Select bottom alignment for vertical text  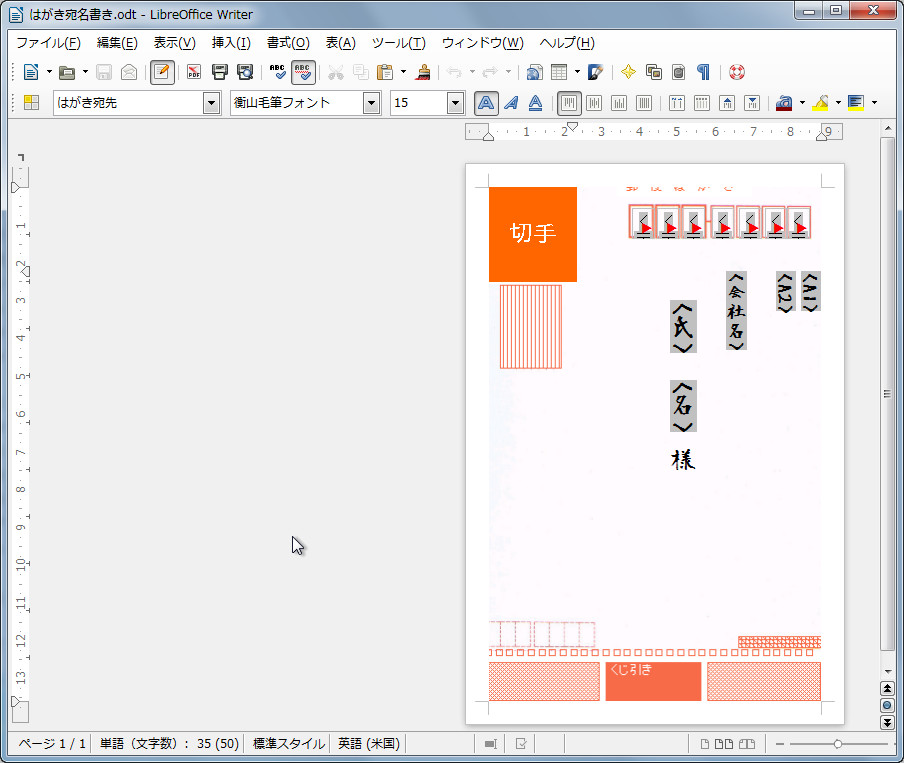click(x=619, y=103)
